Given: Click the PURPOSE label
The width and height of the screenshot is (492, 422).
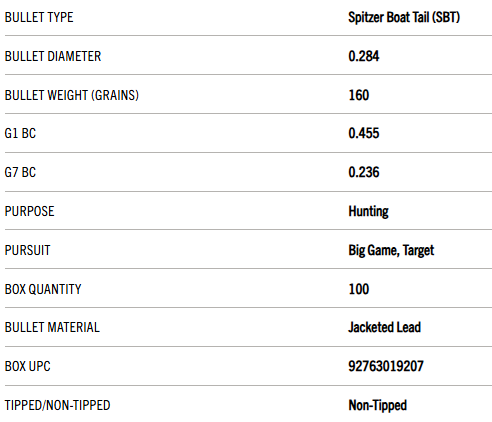Looking at the screenshot, I should pos(29,211).
